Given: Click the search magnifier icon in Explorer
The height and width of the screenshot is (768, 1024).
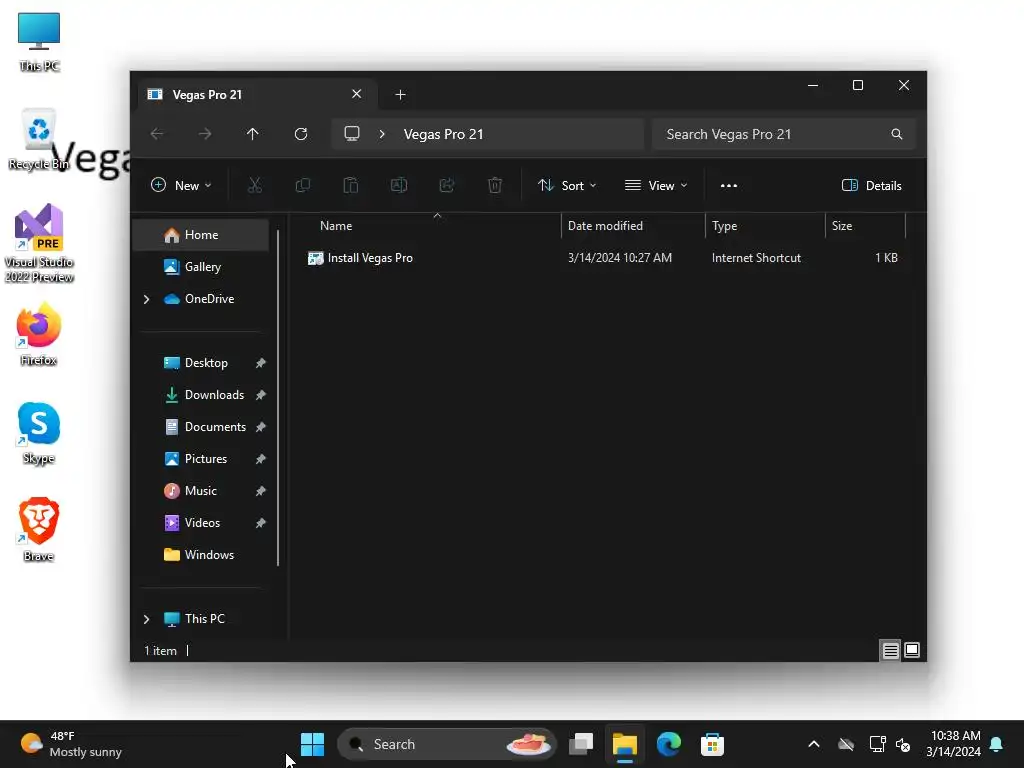Looking at the screenshot, I should (897, 134).
